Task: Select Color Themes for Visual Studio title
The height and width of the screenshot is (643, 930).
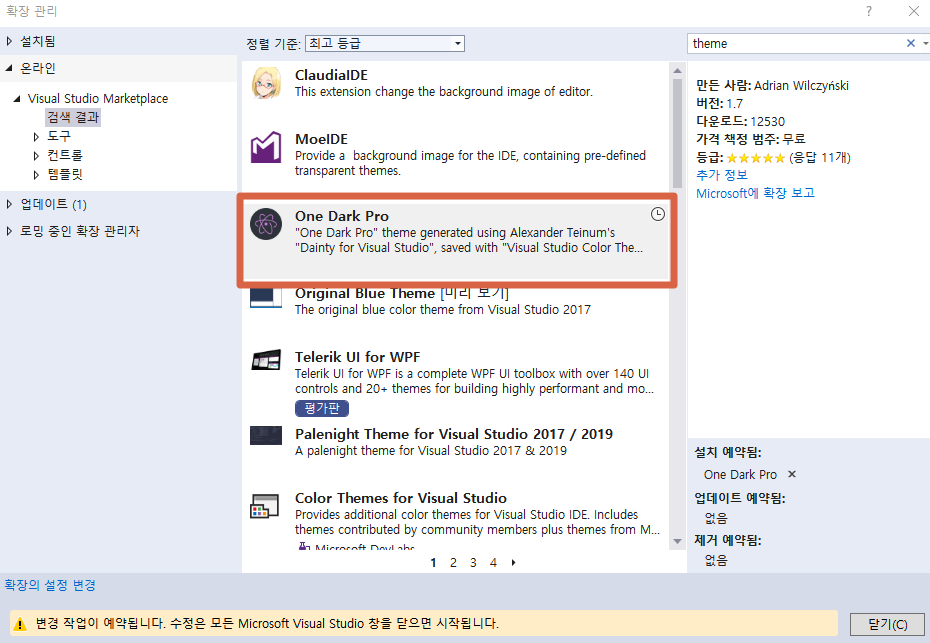Action: 401,498
